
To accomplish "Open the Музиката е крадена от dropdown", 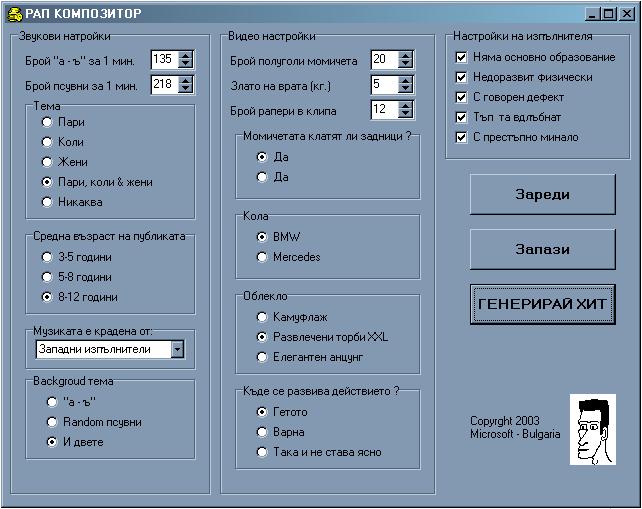I will click(x=177, y=349).
